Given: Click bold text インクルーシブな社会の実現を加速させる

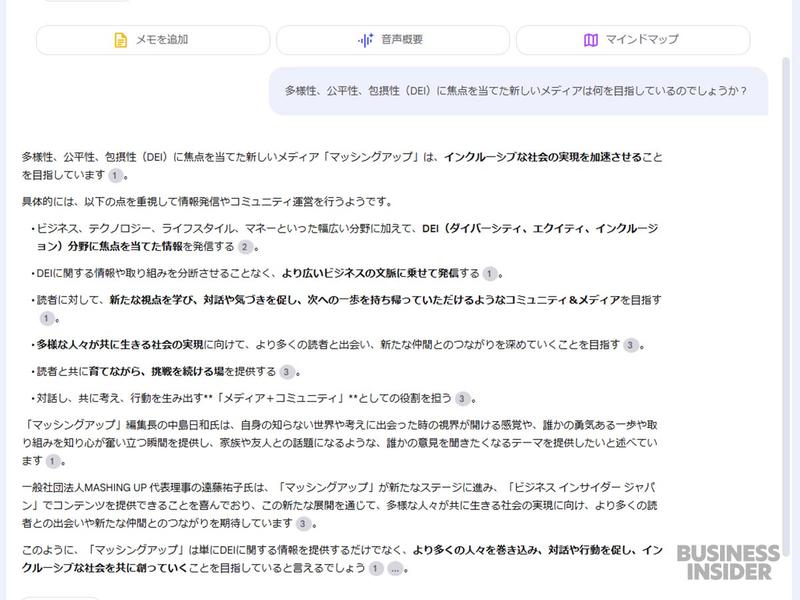Looking at the screenshot, I should click(x=542, y=157).
